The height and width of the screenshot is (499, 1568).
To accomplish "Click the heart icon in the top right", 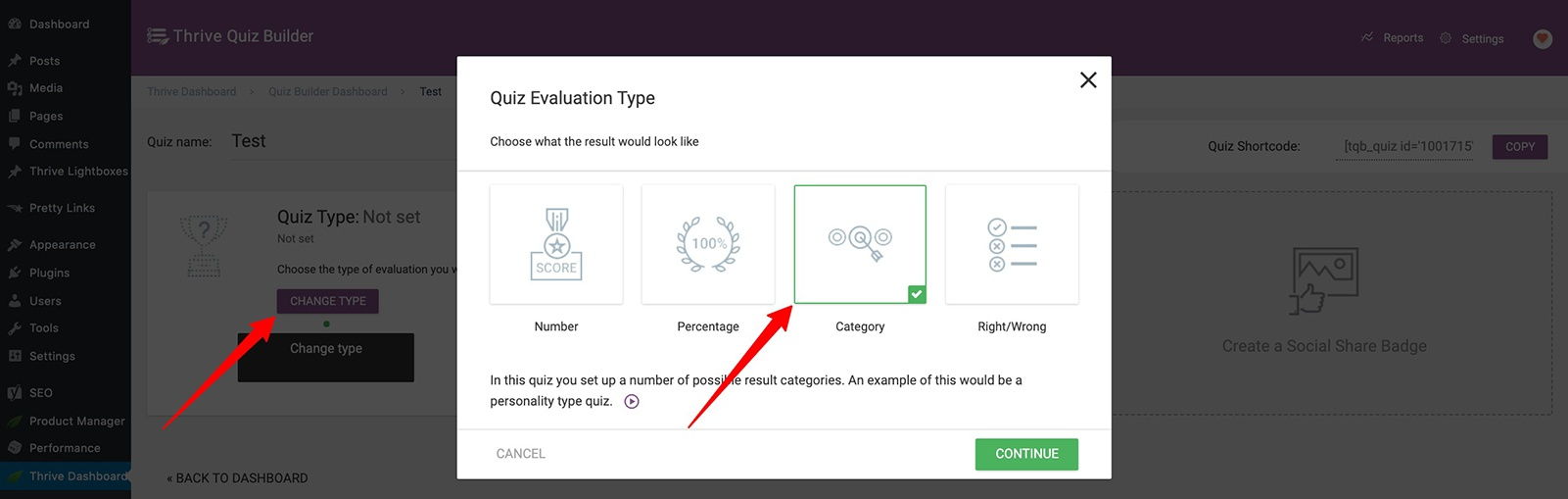I will point(1543,39).
